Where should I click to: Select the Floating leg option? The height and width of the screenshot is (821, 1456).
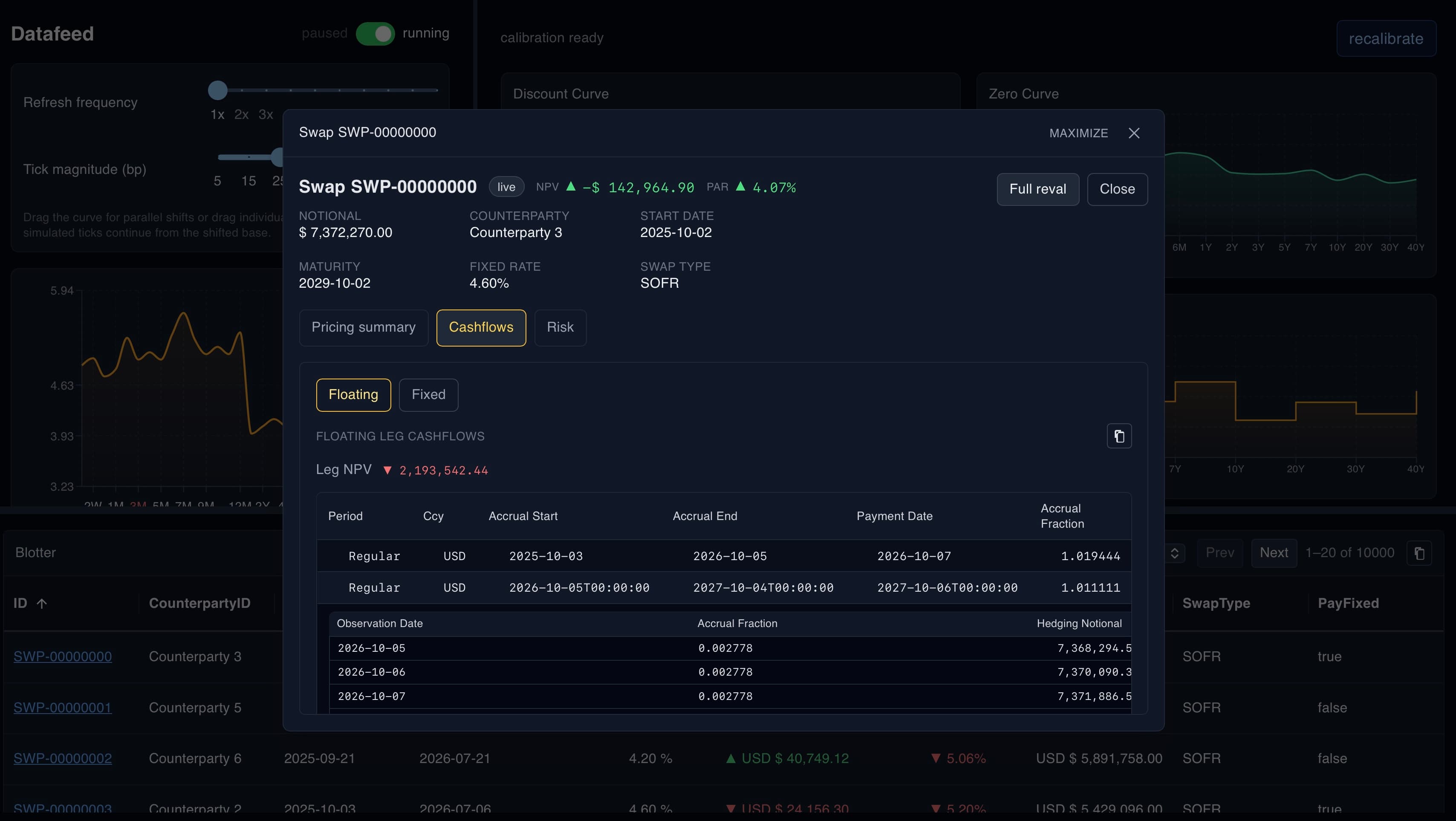click(x=353, y=395)
